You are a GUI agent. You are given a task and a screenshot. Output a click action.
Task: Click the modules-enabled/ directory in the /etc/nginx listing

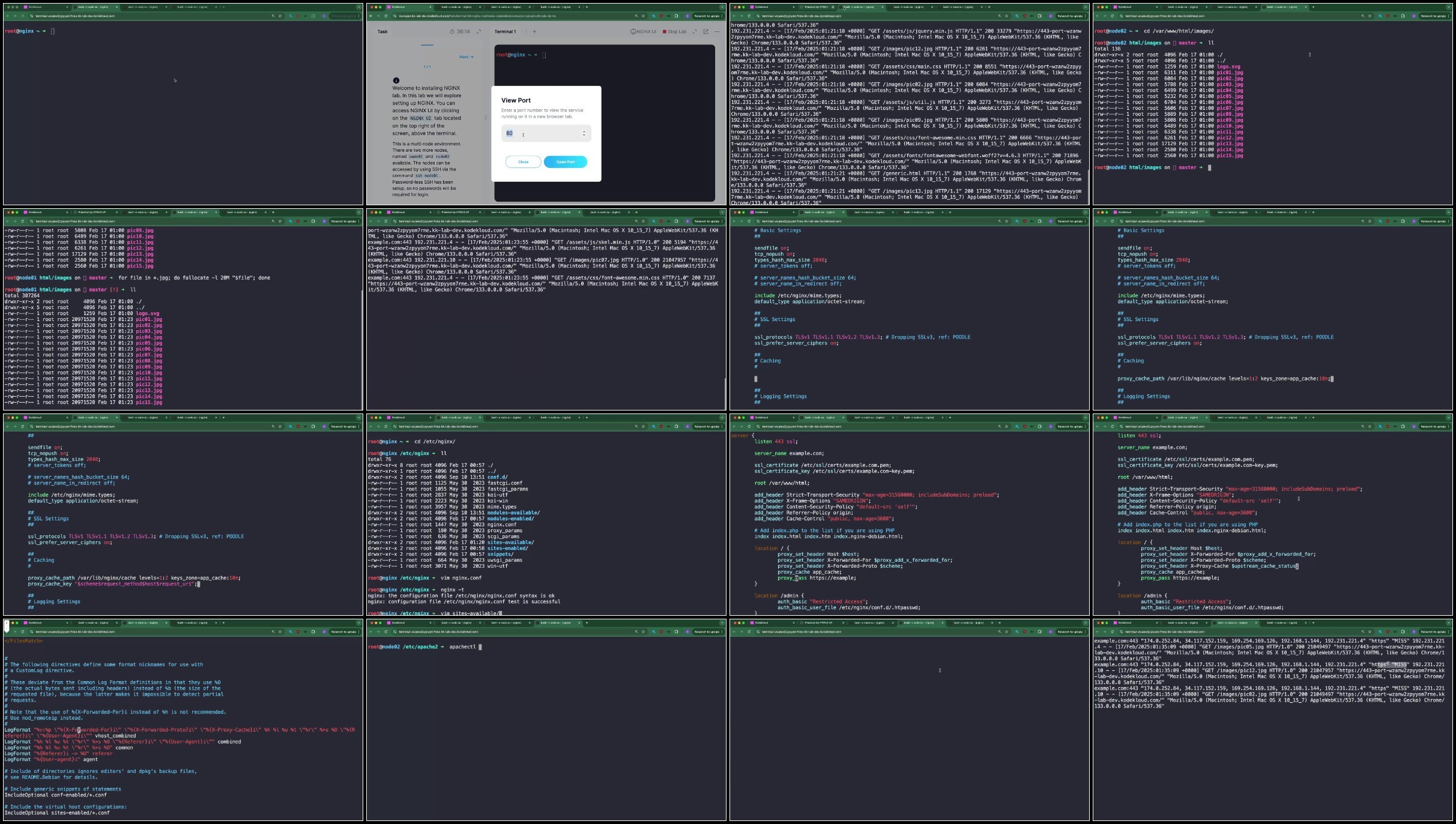510,519
